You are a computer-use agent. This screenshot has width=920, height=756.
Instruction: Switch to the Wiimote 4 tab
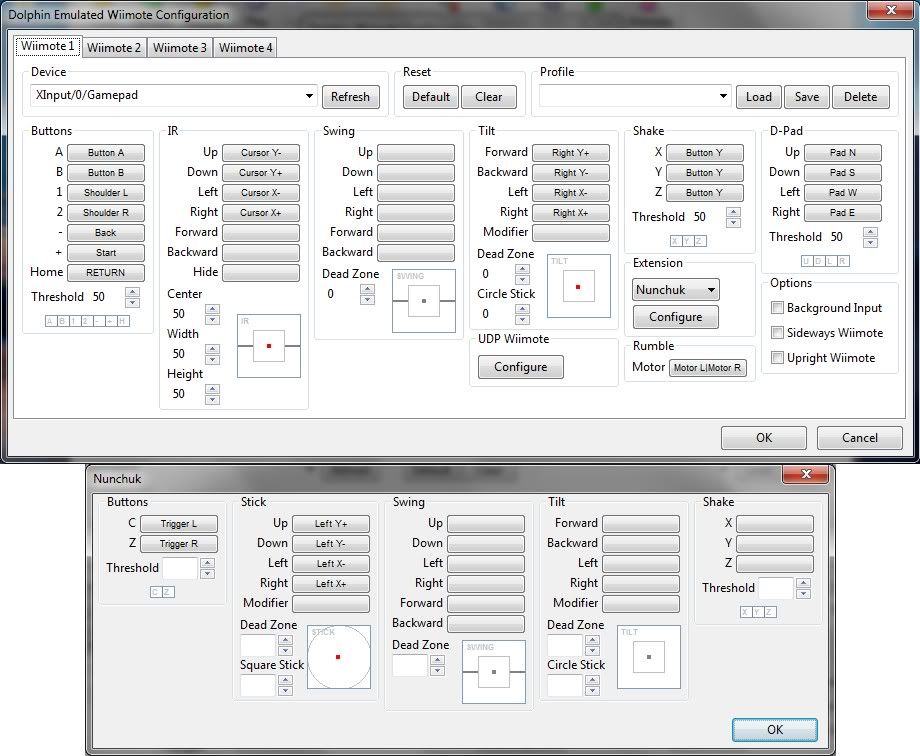245,48
